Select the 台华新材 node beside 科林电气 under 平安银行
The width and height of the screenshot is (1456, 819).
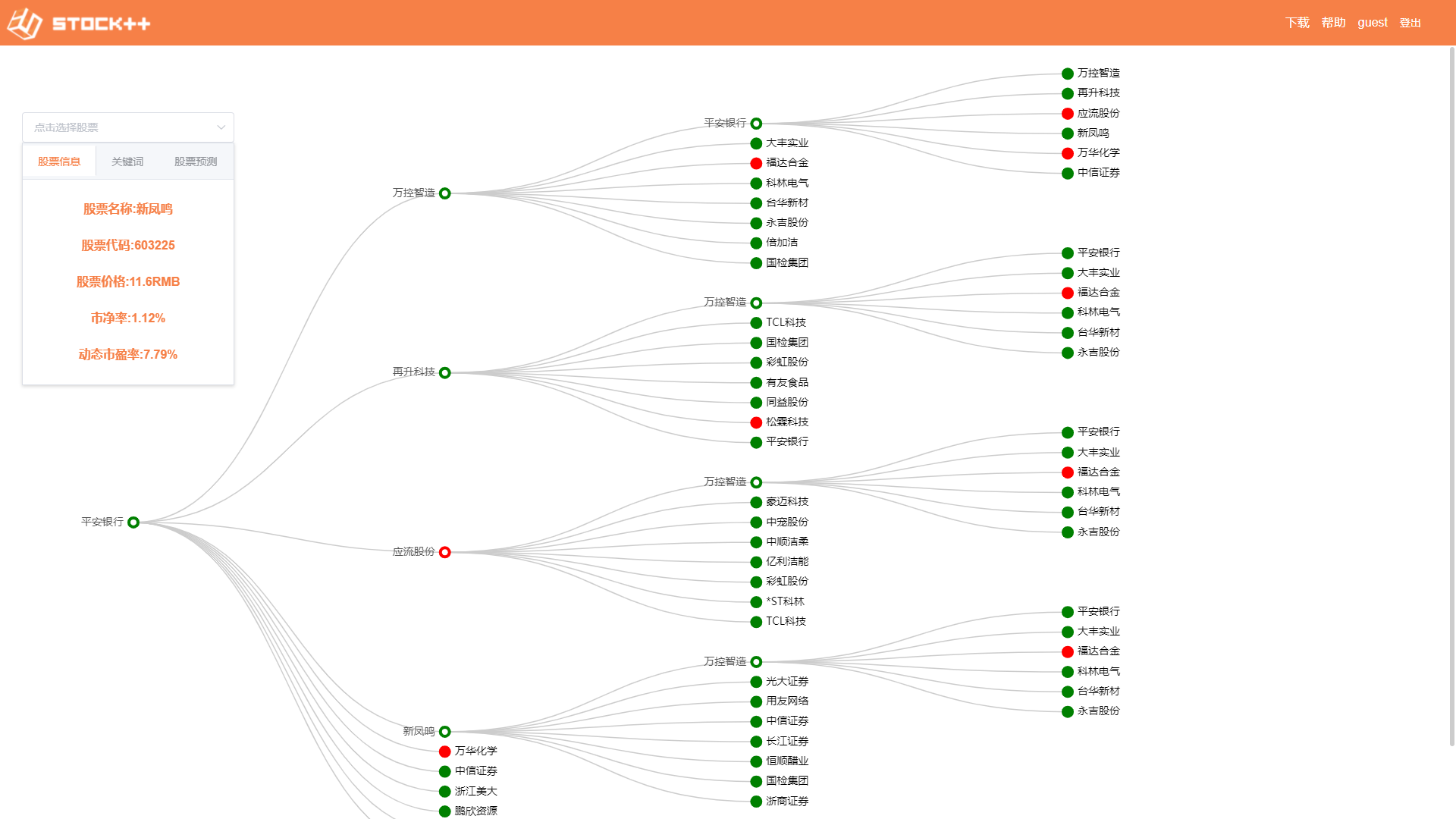(756, 203)
